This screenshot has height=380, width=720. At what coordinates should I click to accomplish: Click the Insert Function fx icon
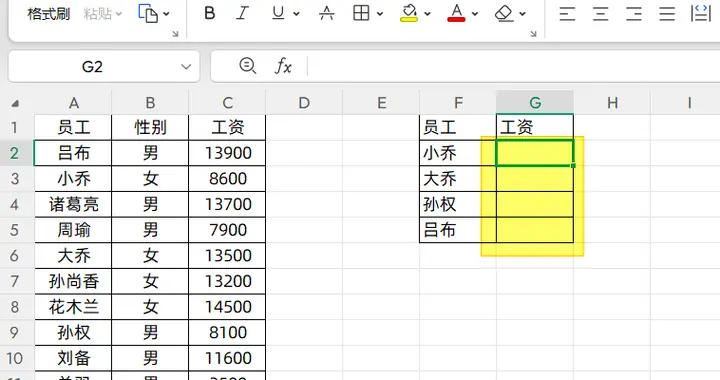283,67
